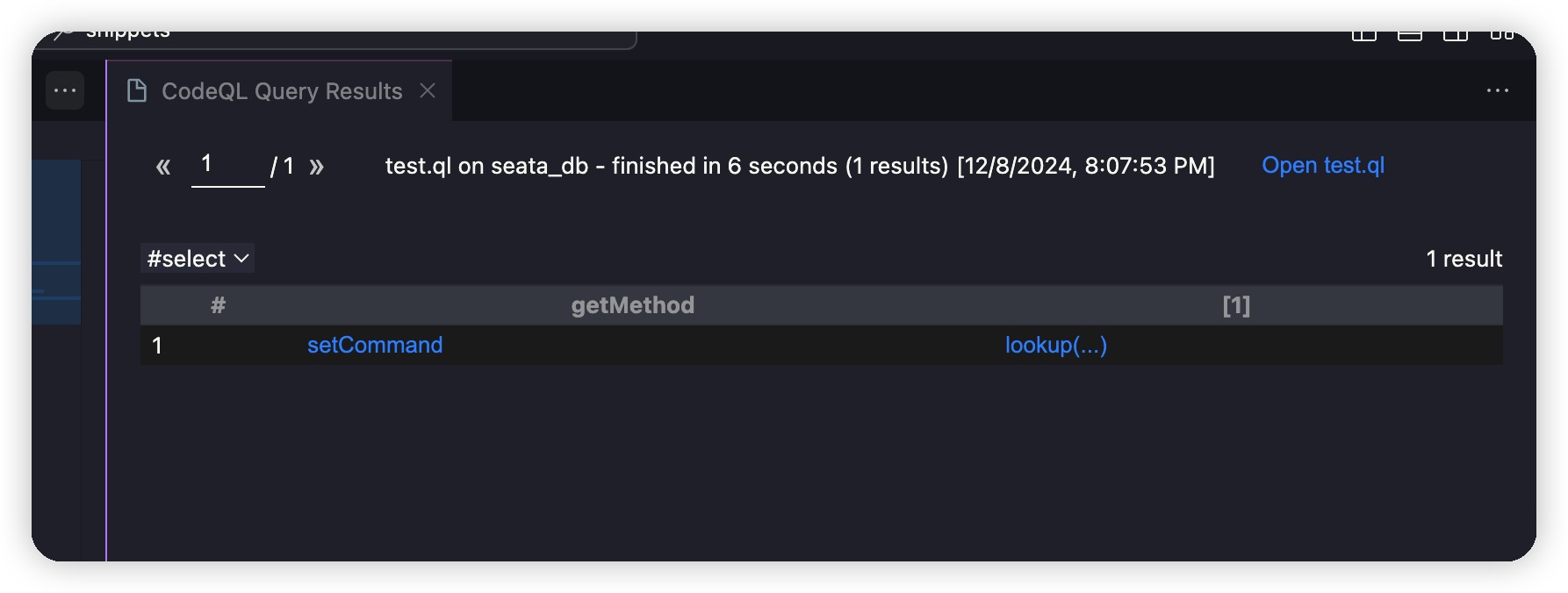1568x593 pixels.
Task: Click the page number input field
Action: click(x=227, y=166)
